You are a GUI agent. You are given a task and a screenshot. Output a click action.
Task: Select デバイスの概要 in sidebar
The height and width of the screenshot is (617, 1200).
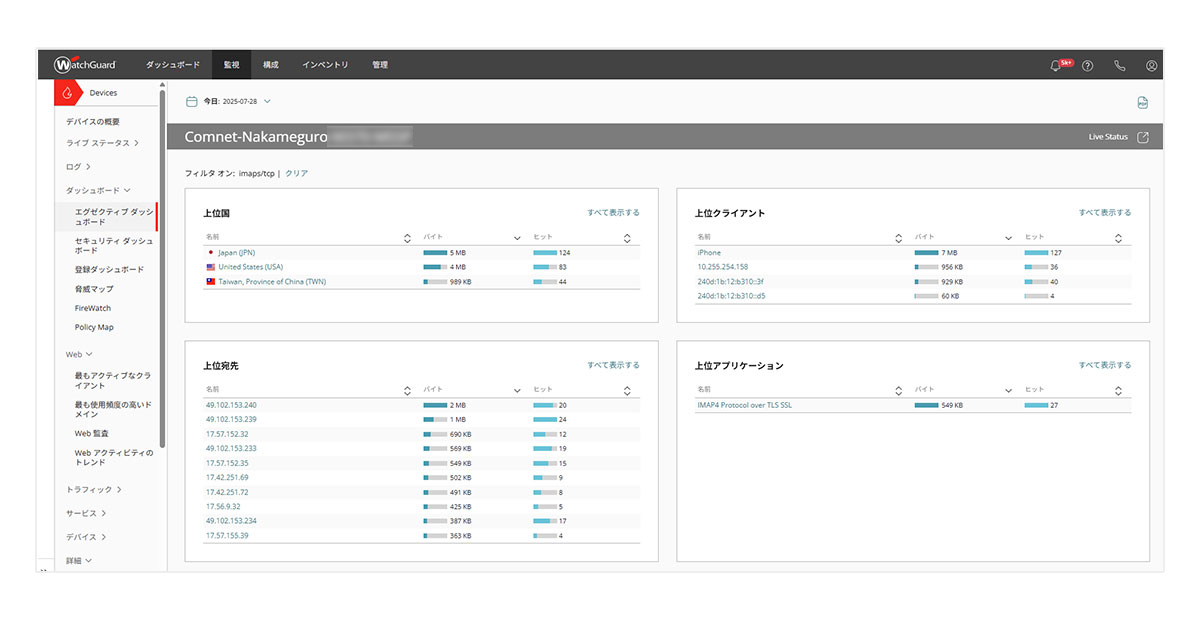[93, 121]
